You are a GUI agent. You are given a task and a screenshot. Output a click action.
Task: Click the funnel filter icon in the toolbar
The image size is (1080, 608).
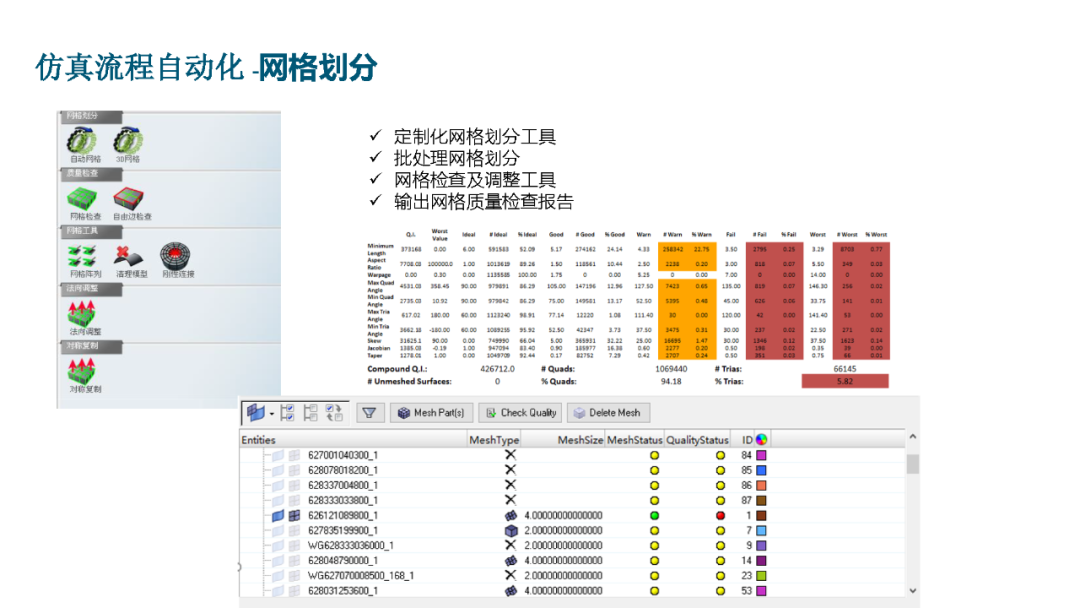(x=369, y=412)
